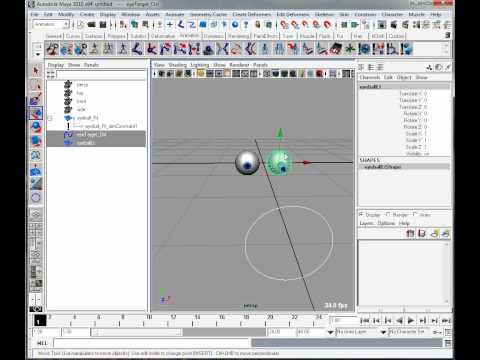Click the green locator star shelf icon
480x360 pixels.
(350, 49)
